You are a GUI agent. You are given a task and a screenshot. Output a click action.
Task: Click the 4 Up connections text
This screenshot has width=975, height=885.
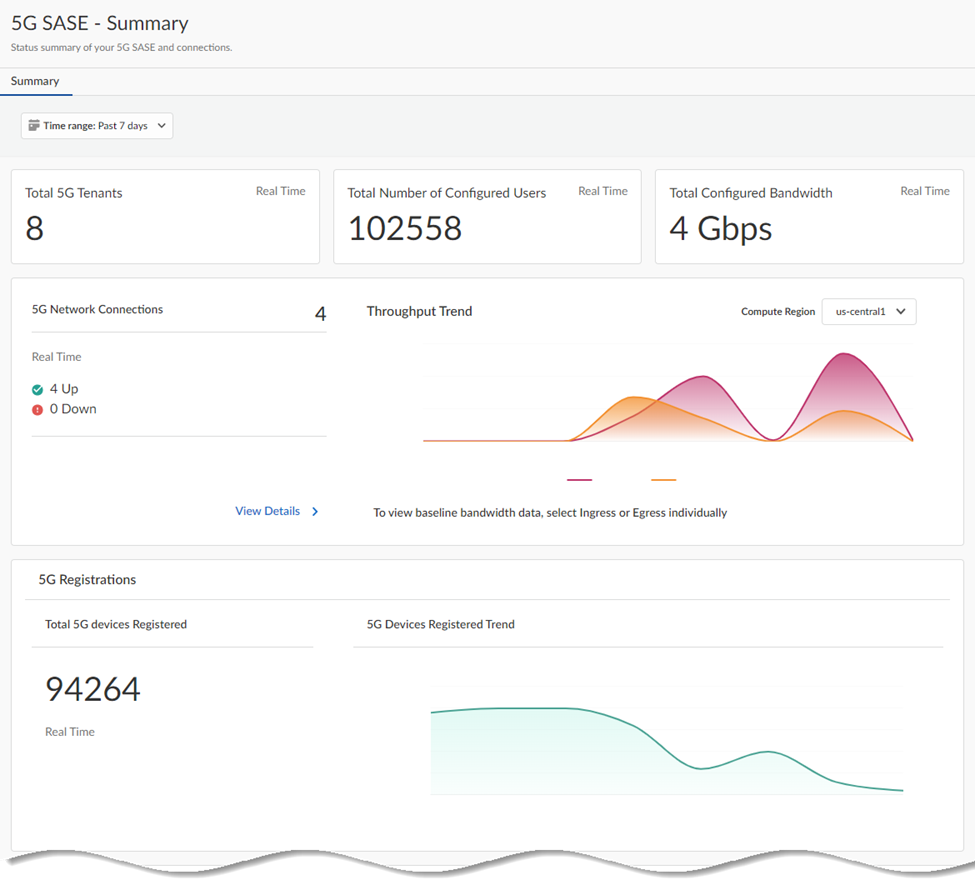pos(64,389)
